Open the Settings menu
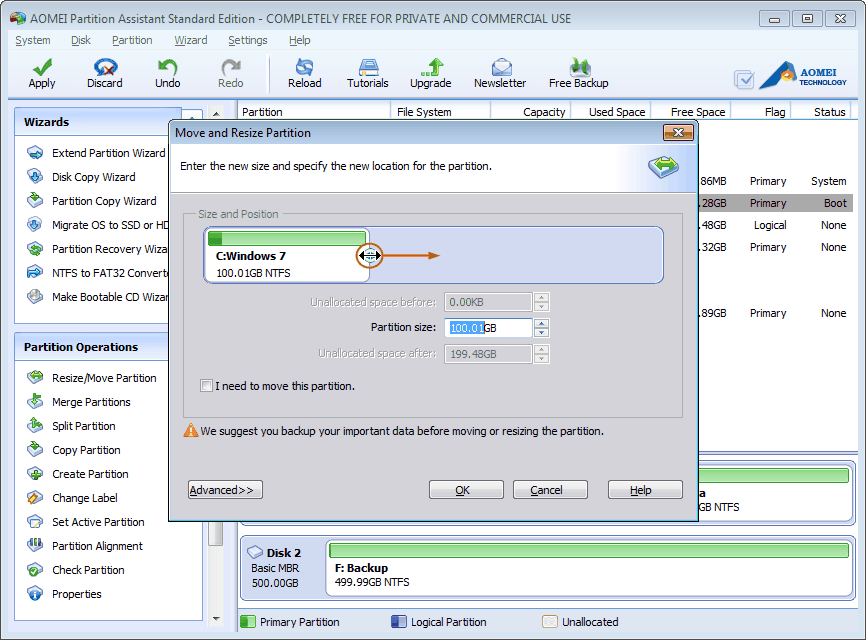This screenshot has height=640, width=866. click(247, 40)
